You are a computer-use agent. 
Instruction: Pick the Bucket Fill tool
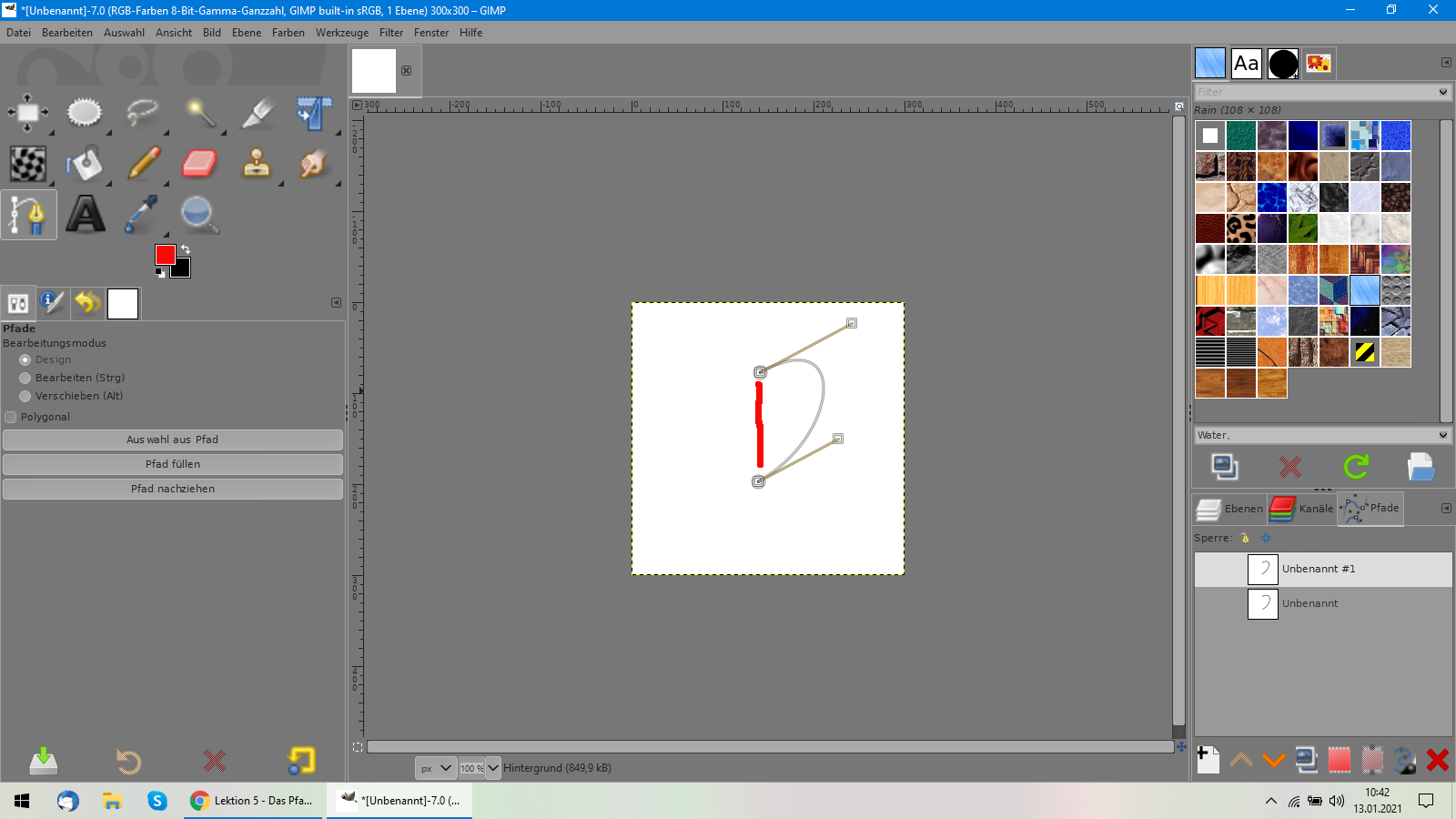pos(85,164)
